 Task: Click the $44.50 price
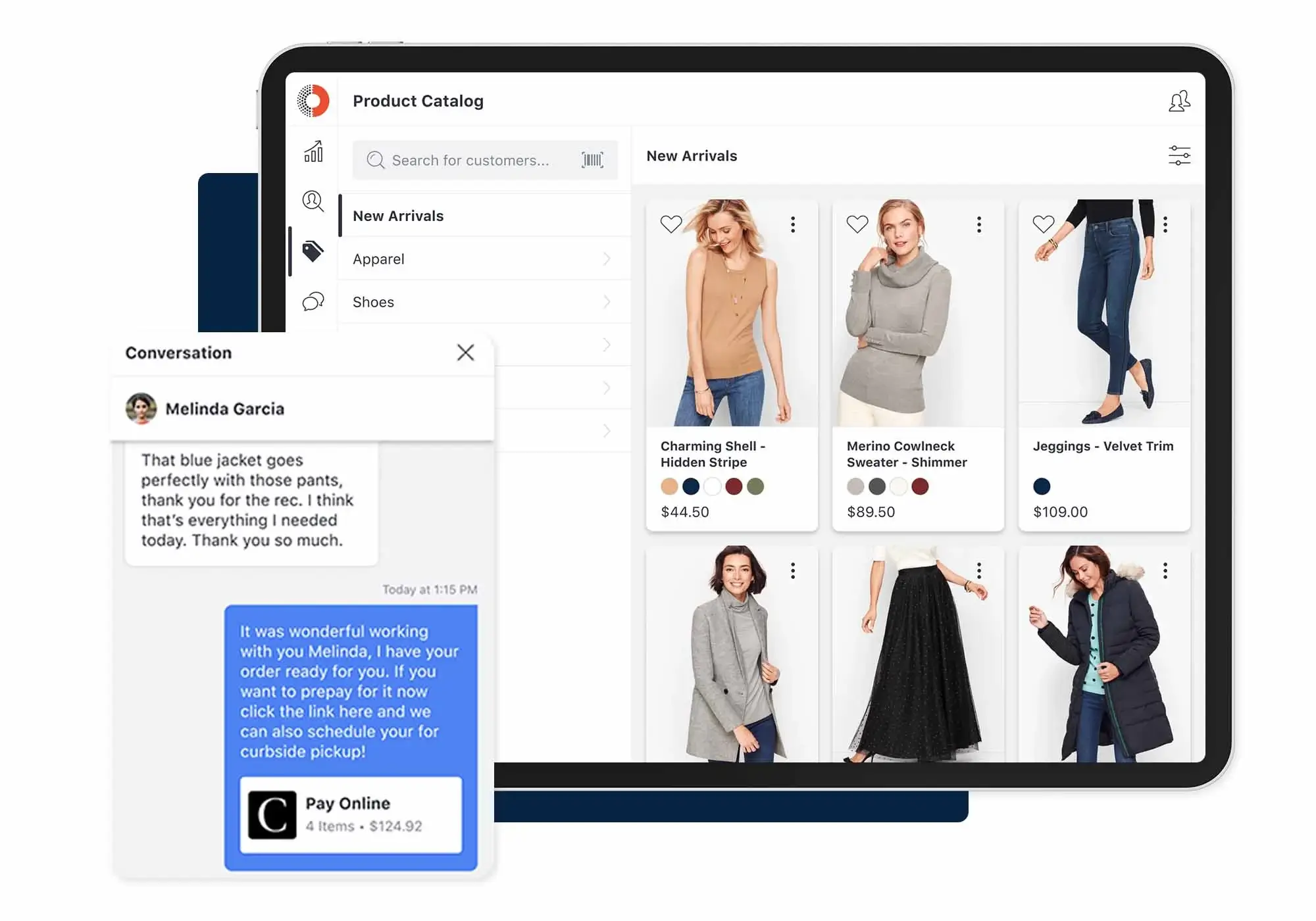(685, 512)
